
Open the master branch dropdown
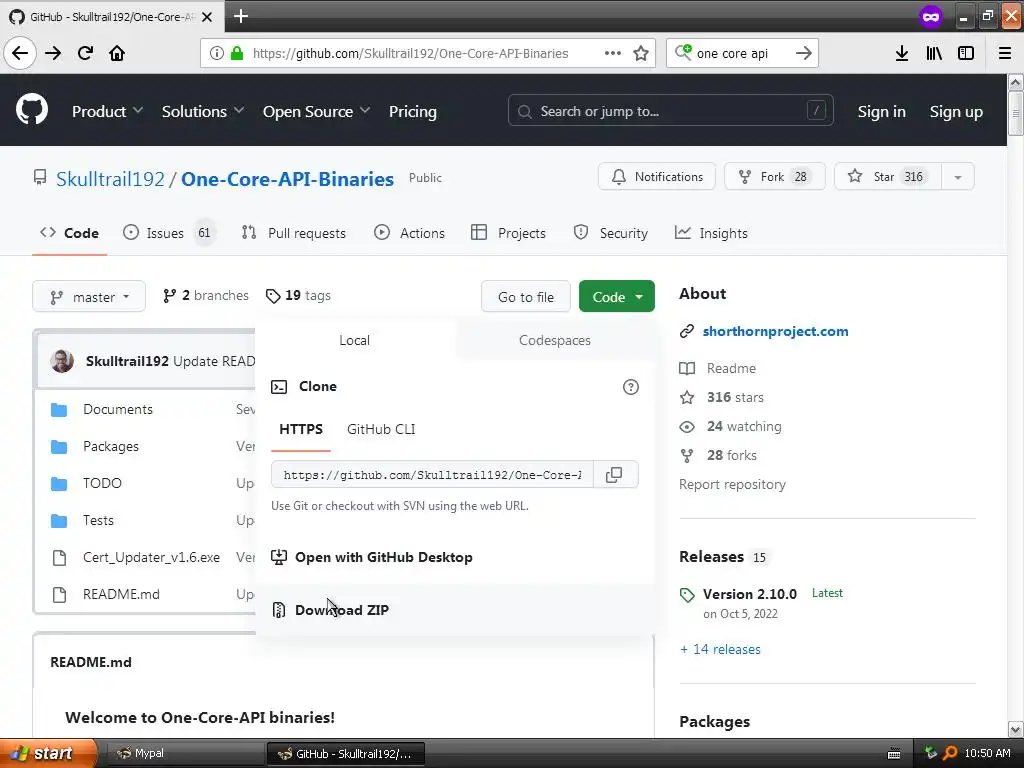point(89,297)
